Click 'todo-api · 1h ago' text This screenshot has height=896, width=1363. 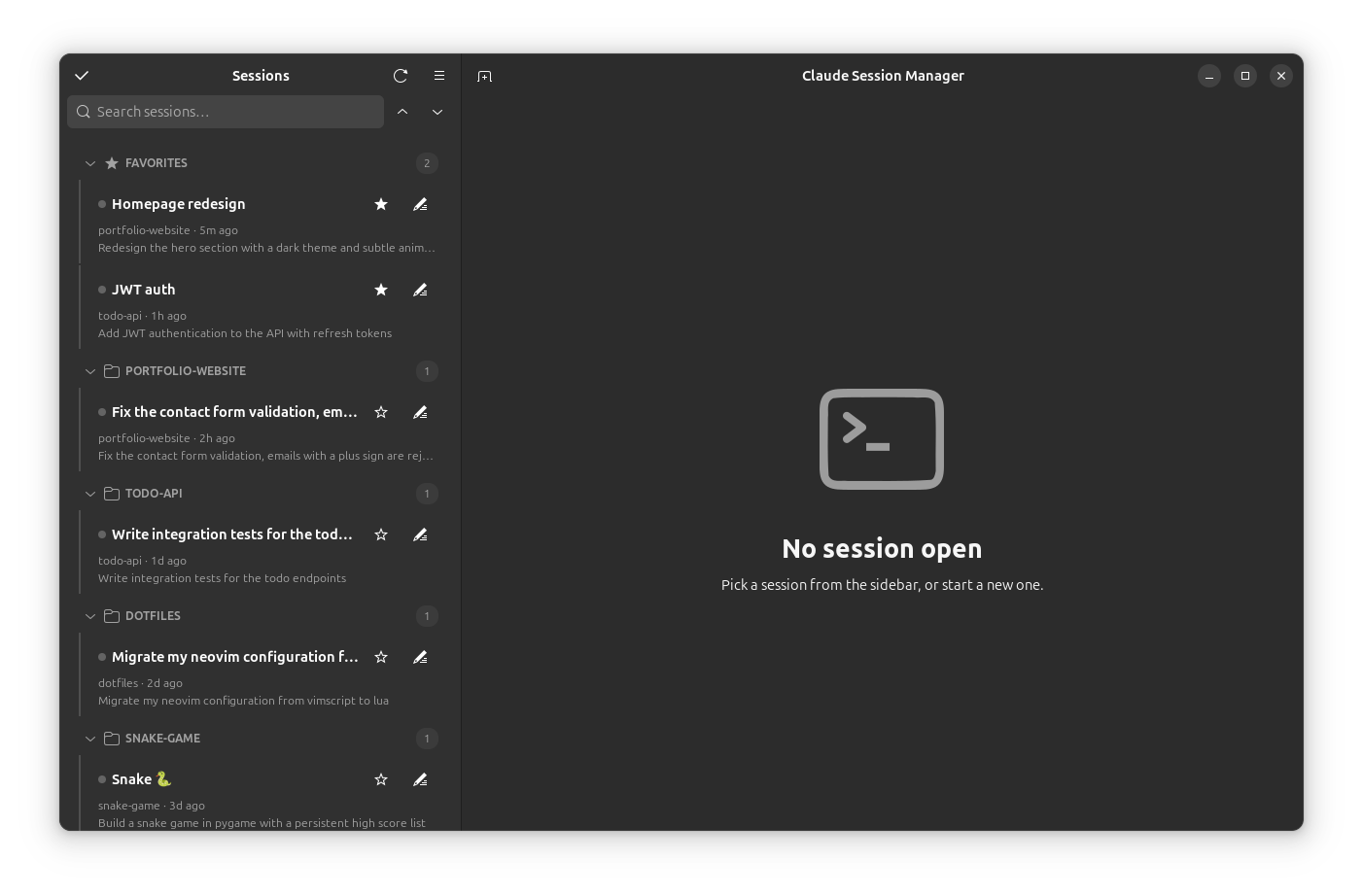142,316
